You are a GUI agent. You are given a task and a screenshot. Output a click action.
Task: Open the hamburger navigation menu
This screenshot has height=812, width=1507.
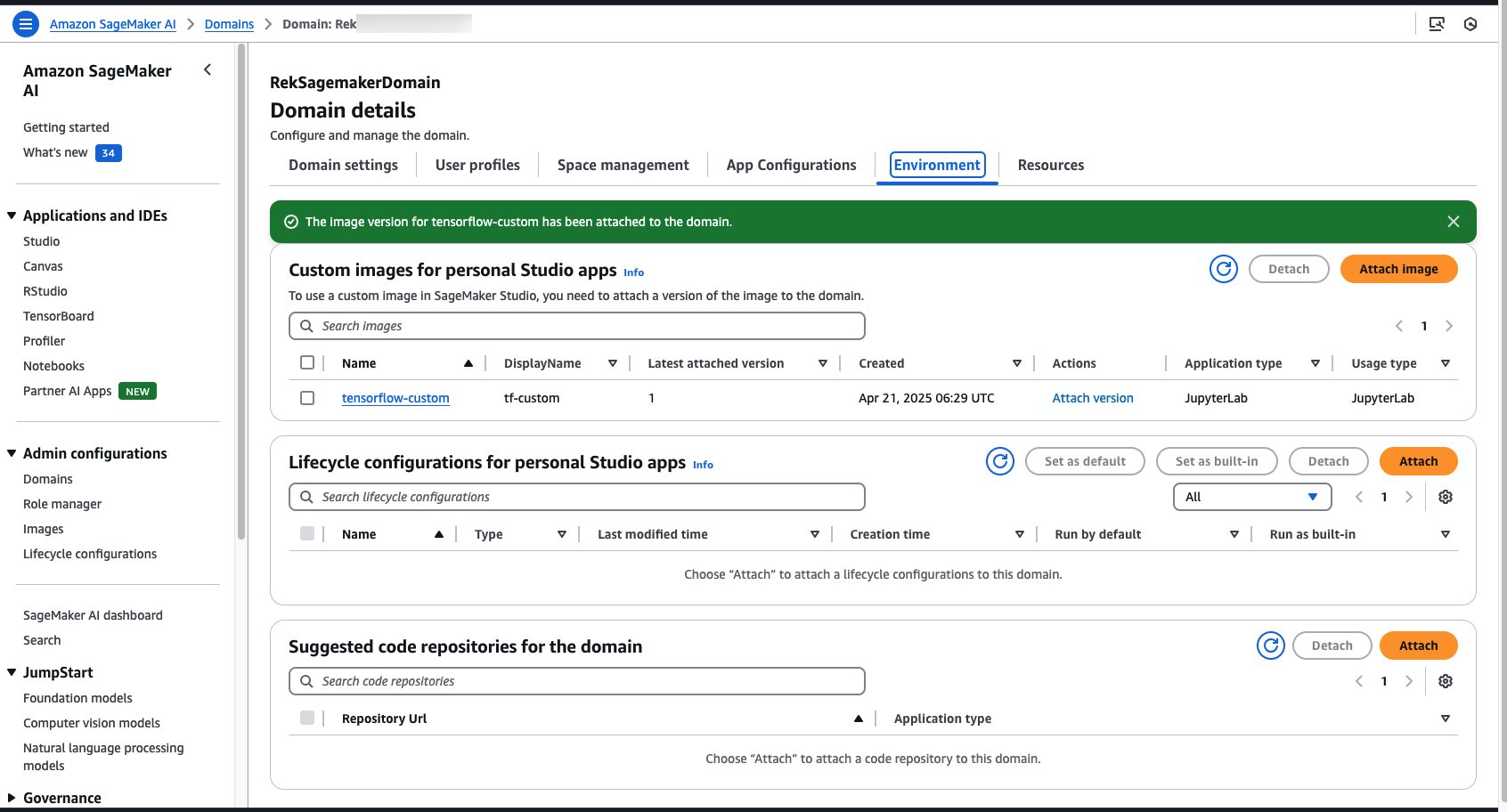(26, 24)
